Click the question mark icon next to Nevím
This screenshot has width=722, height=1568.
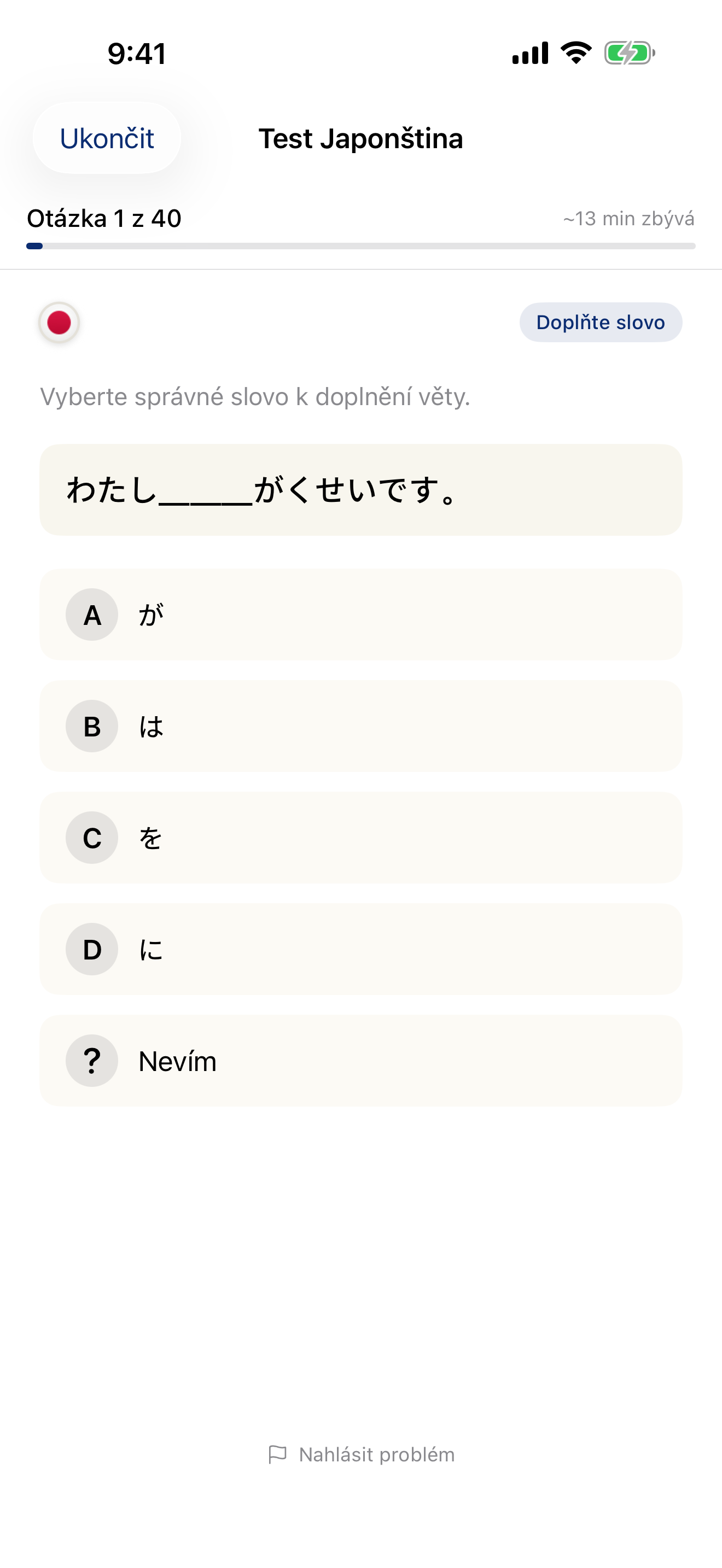tap(91, 1060)
